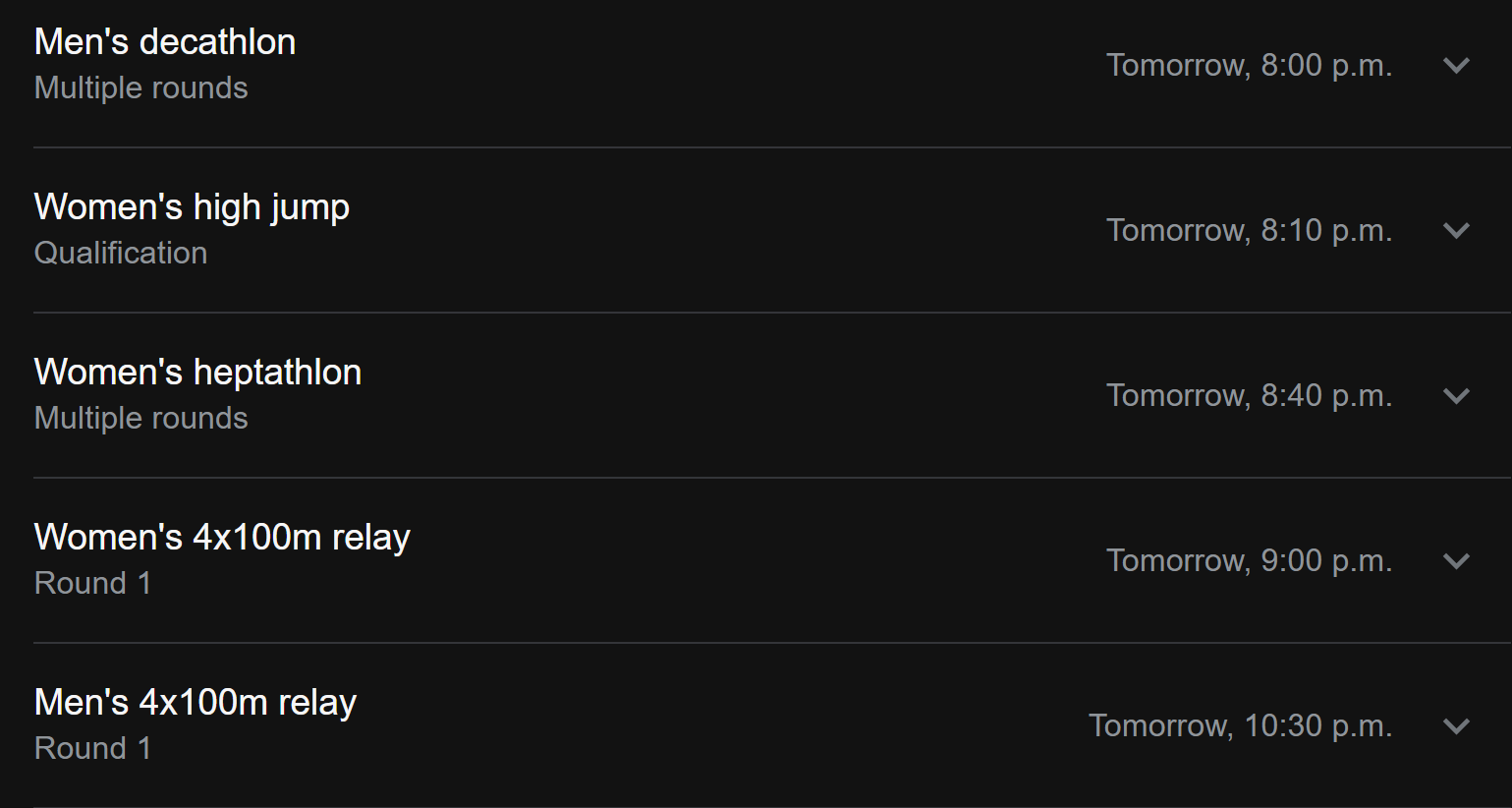Expand the Men's decathlon chevron
Image resolution: width=1512 pixels, height=808 pixels.
pyautogui.click(x=1456, y=66)
